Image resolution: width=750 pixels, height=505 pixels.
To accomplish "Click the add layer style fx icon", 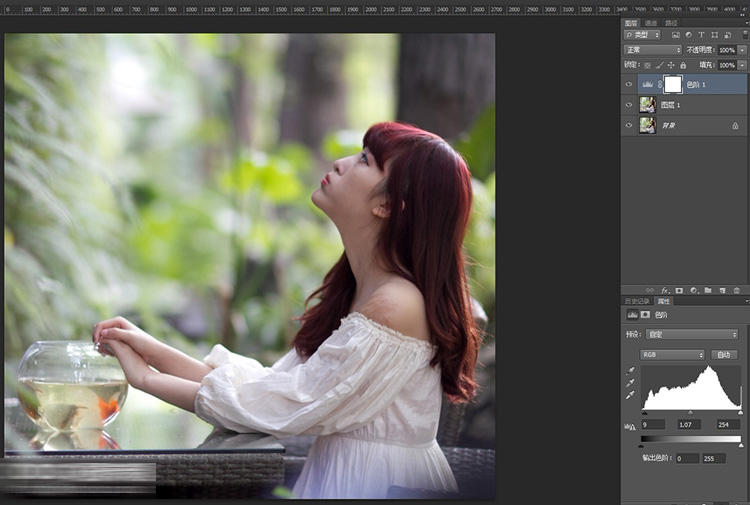I will (664, 290).
